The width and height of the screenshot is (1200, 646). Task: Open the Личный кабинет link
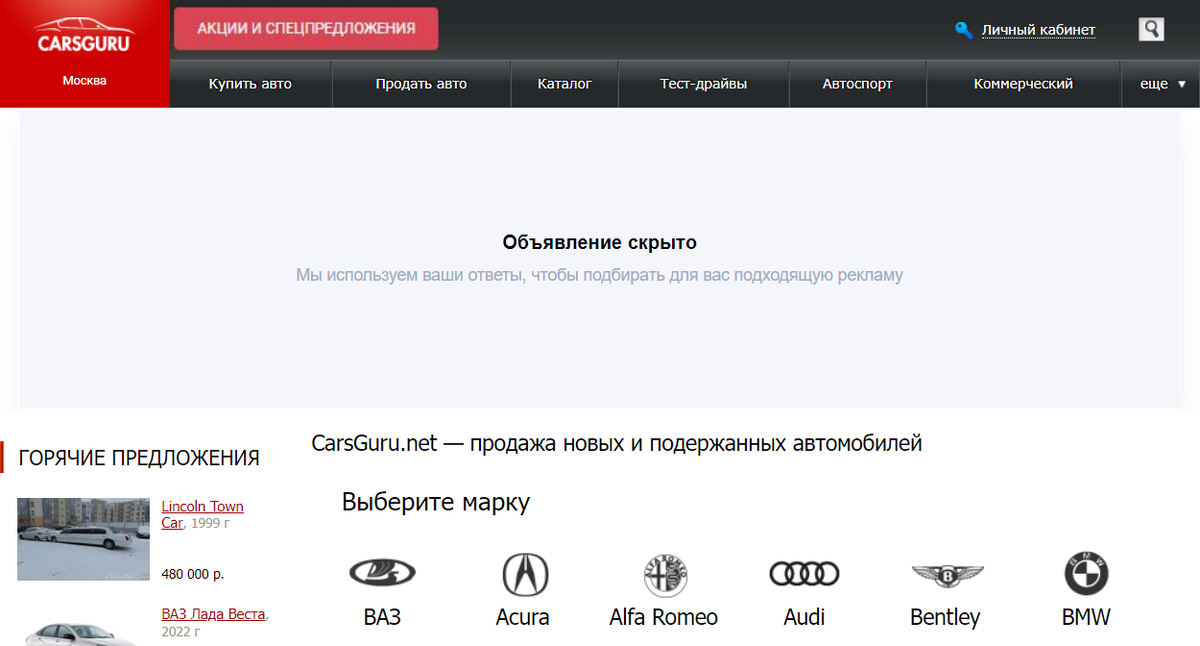[1037, 29]
